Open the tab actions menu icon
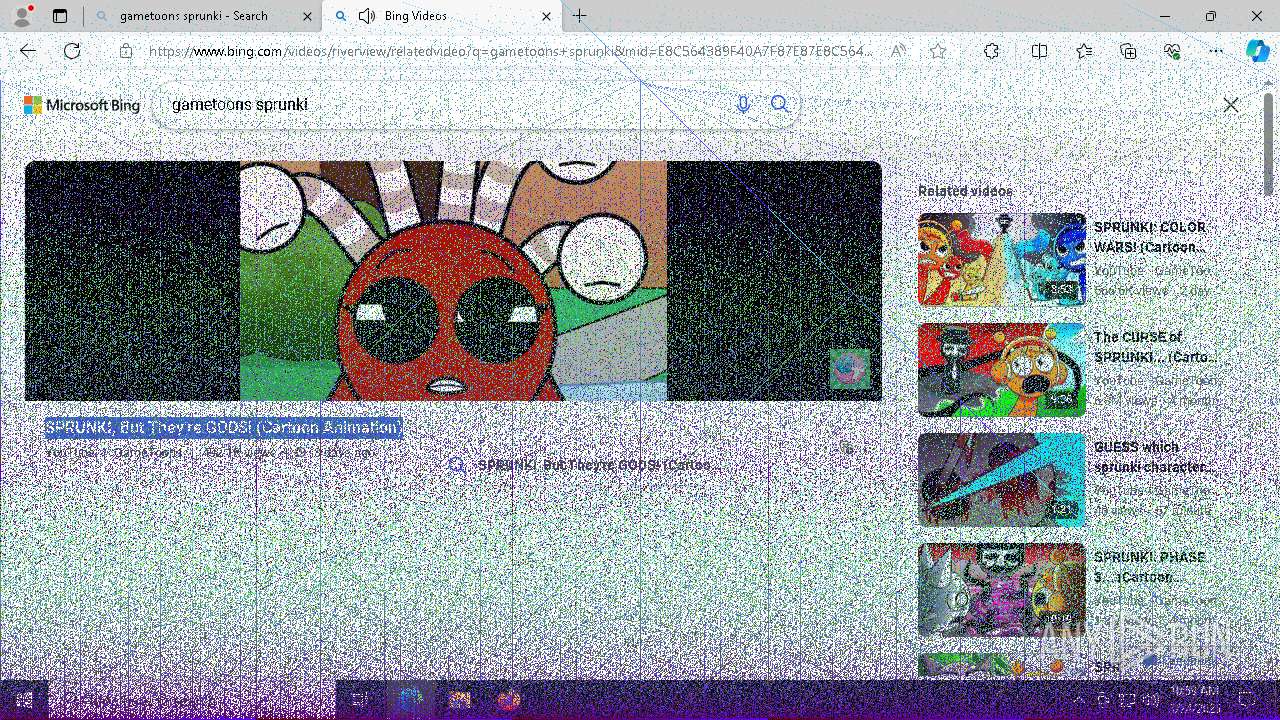Screen dimensions: 1280x720 tap(60, 16)
